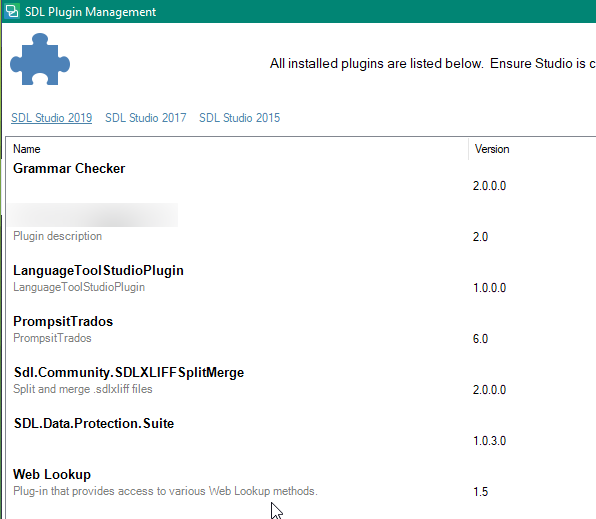596x519 pixels.
Task: Select the Sdl.Community.SDLXLIFFSplitMerge plugin
Action: click(129, 372)
